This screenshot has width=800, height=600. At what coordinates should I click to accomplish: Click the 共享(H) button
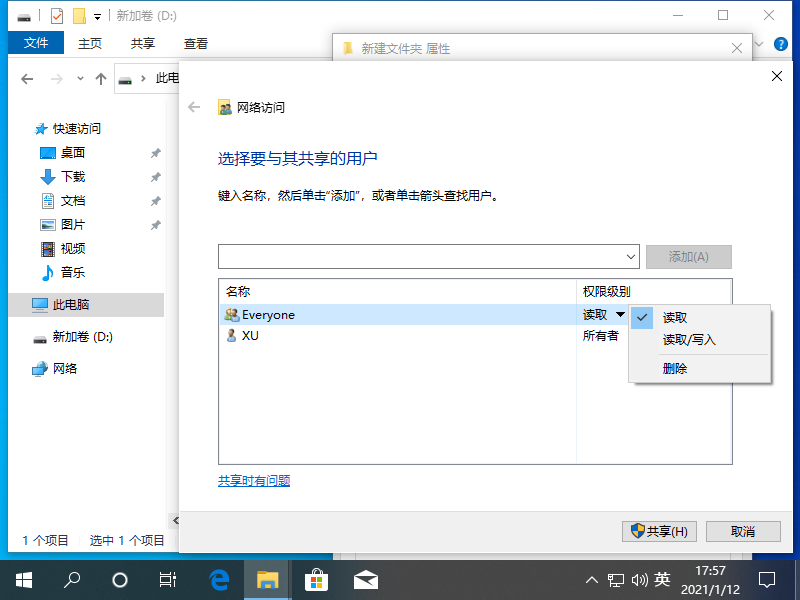(x=658, y=531)
